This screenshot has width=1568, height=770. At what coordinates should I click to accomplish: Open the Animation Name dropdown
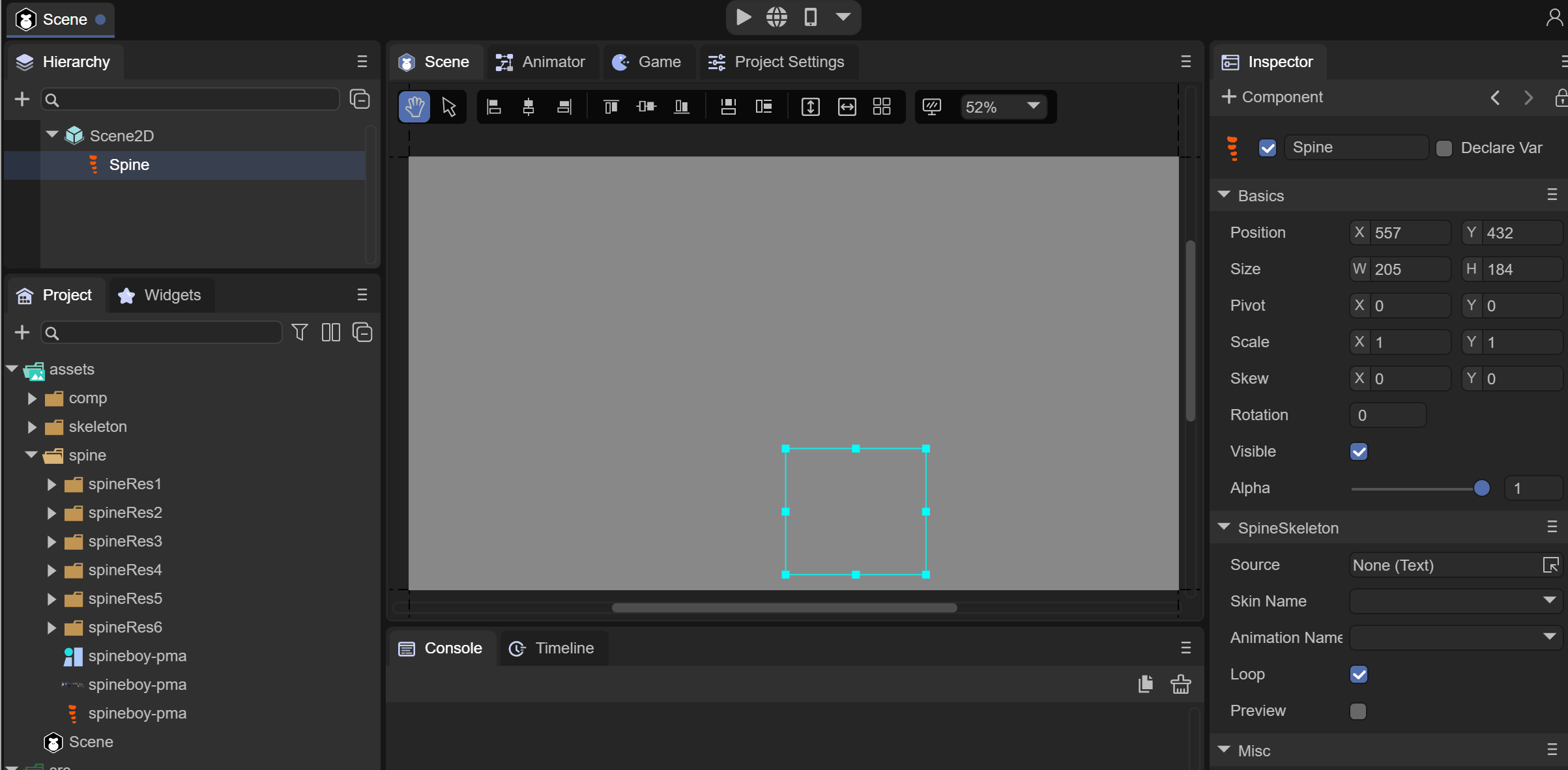click(1549, 638)
